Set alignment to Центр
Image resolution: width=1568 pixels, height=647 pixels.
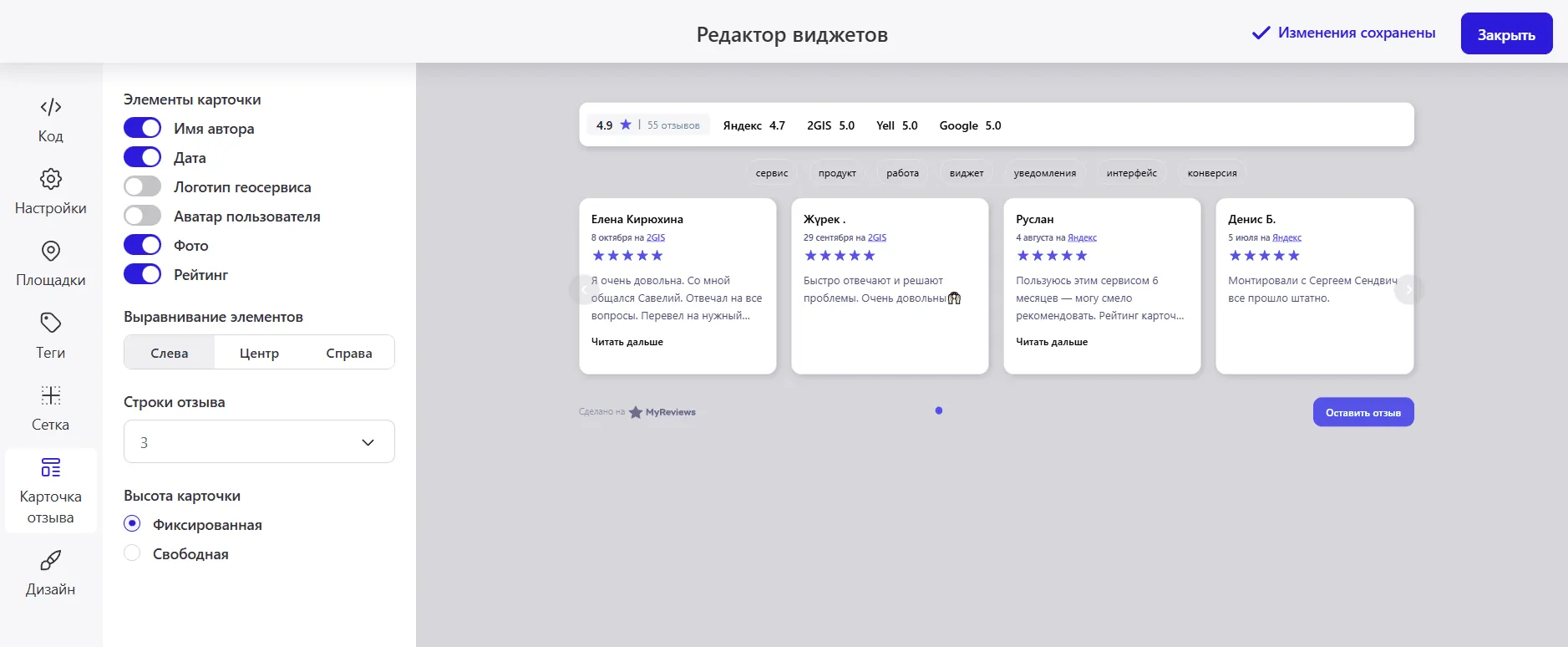(x=259, y=353)
